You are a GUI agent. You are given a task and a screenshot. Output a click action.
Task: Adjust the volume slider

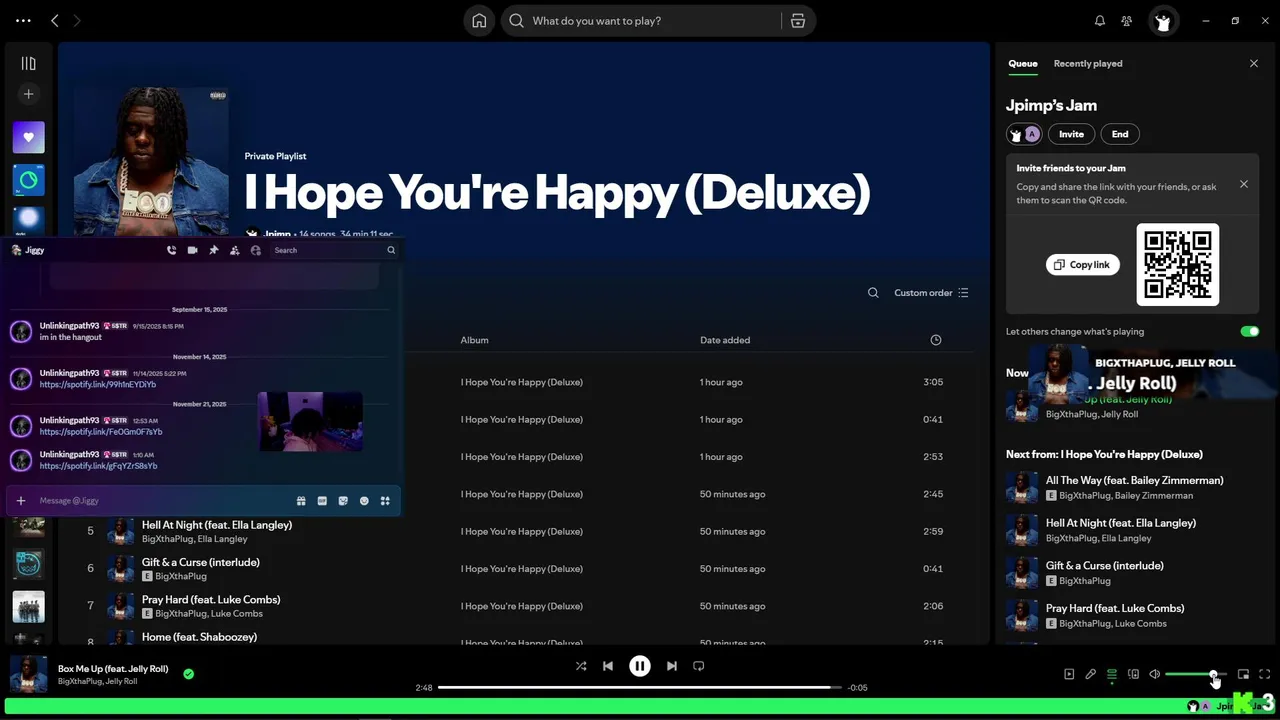[1196, 674]
